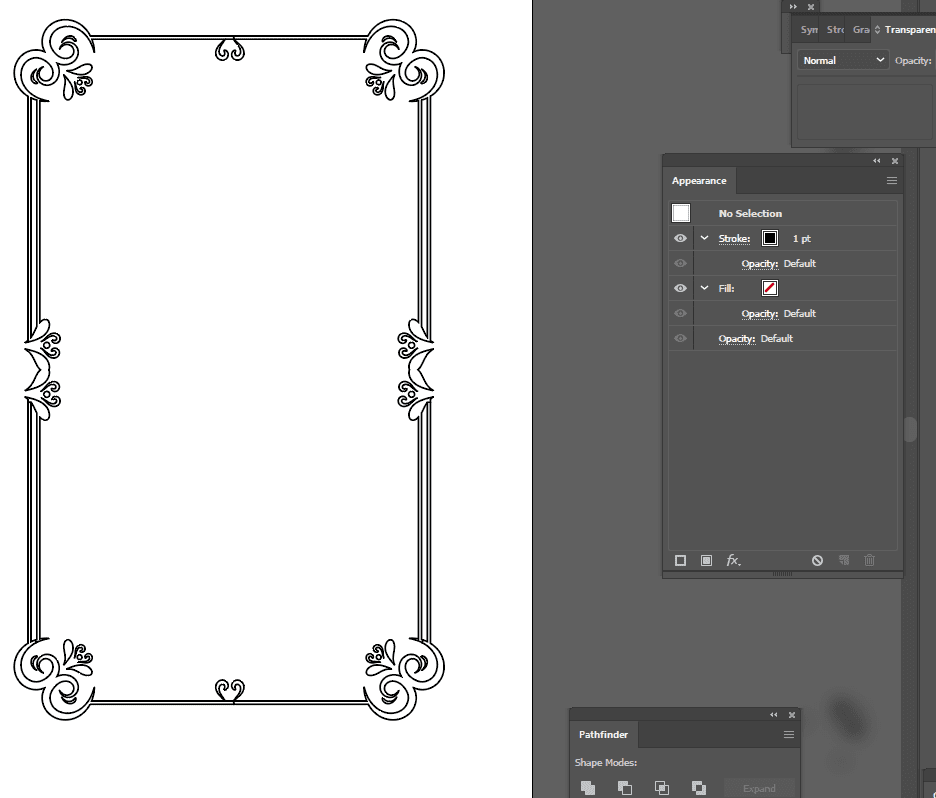This screenshot has height=798, width=936.
Task: Apply Intersect shape mode in Pathfinder
Action: click(x=661, y=788)
